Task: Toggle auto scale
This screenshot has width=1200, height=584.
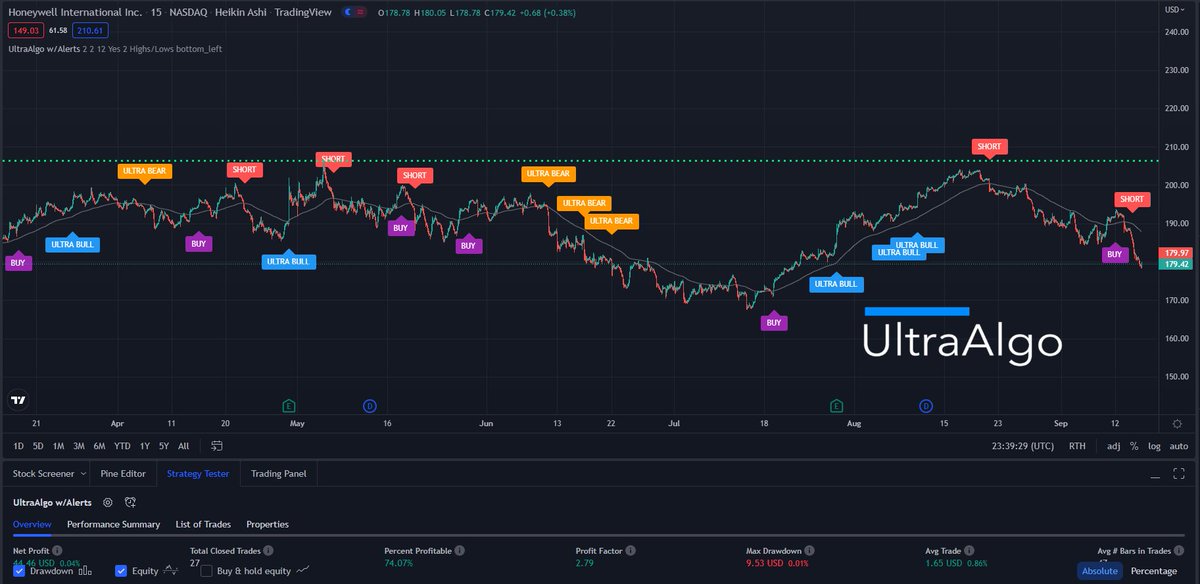Action: point(1179,446)
